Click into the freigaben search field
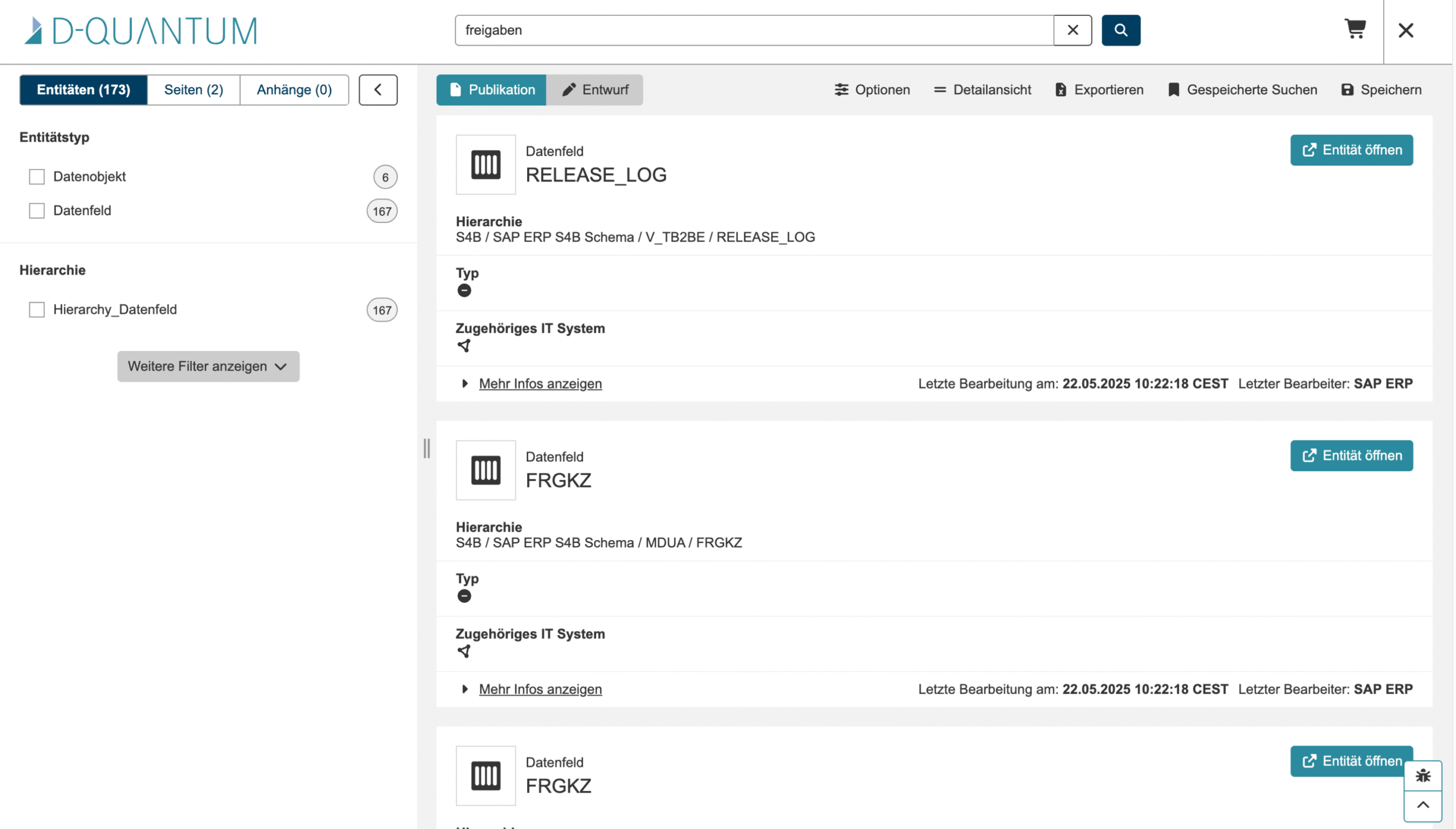The width and height of the screenshot is (1456, 829). click(754, 30)
